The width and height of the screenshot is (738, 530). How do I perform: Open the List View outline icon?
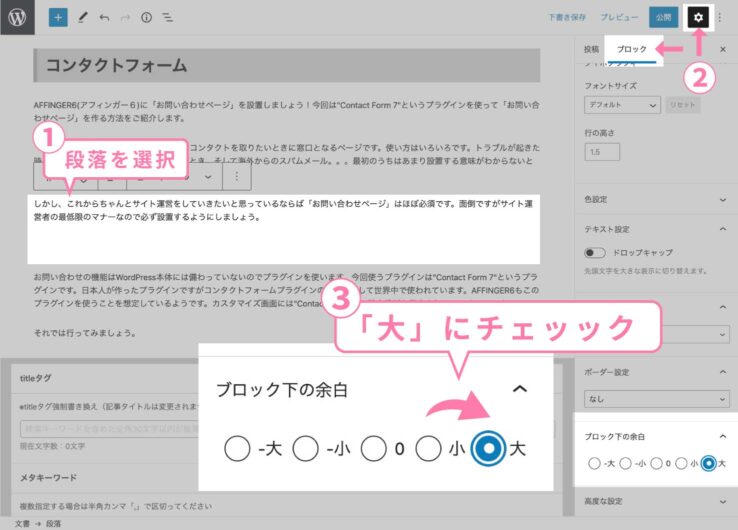168,18
